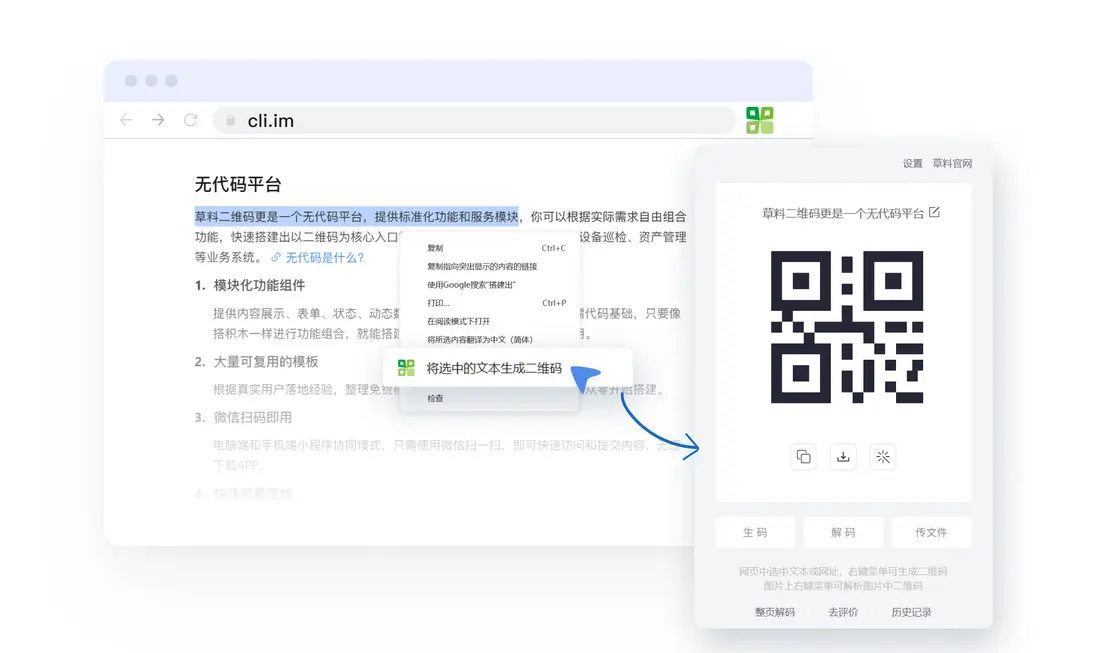Choose 复制 in the context menu

pos(489,248)
